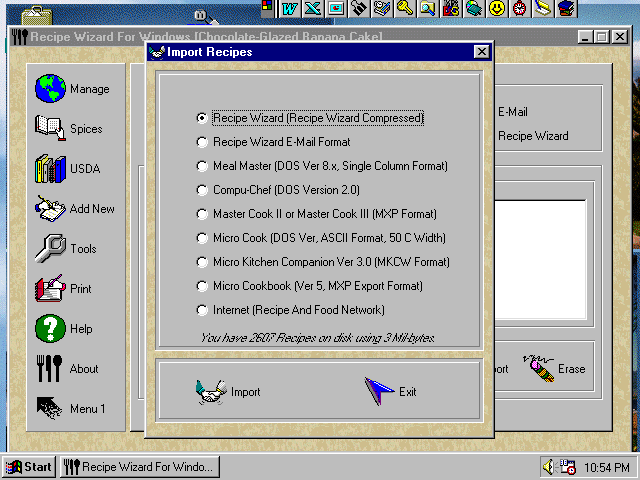
Task: Click the stacked books shortcut bar icon
Action: [x=566, y=9]
